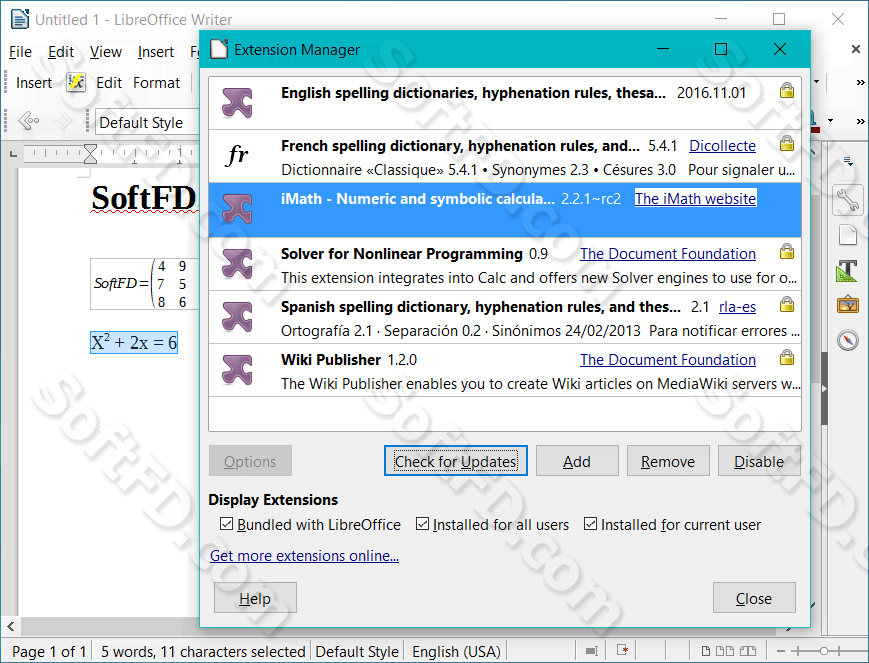This screenshot has width=869, height=663.
Task: Select single-page view in status bar
Action: click(706, 651)
